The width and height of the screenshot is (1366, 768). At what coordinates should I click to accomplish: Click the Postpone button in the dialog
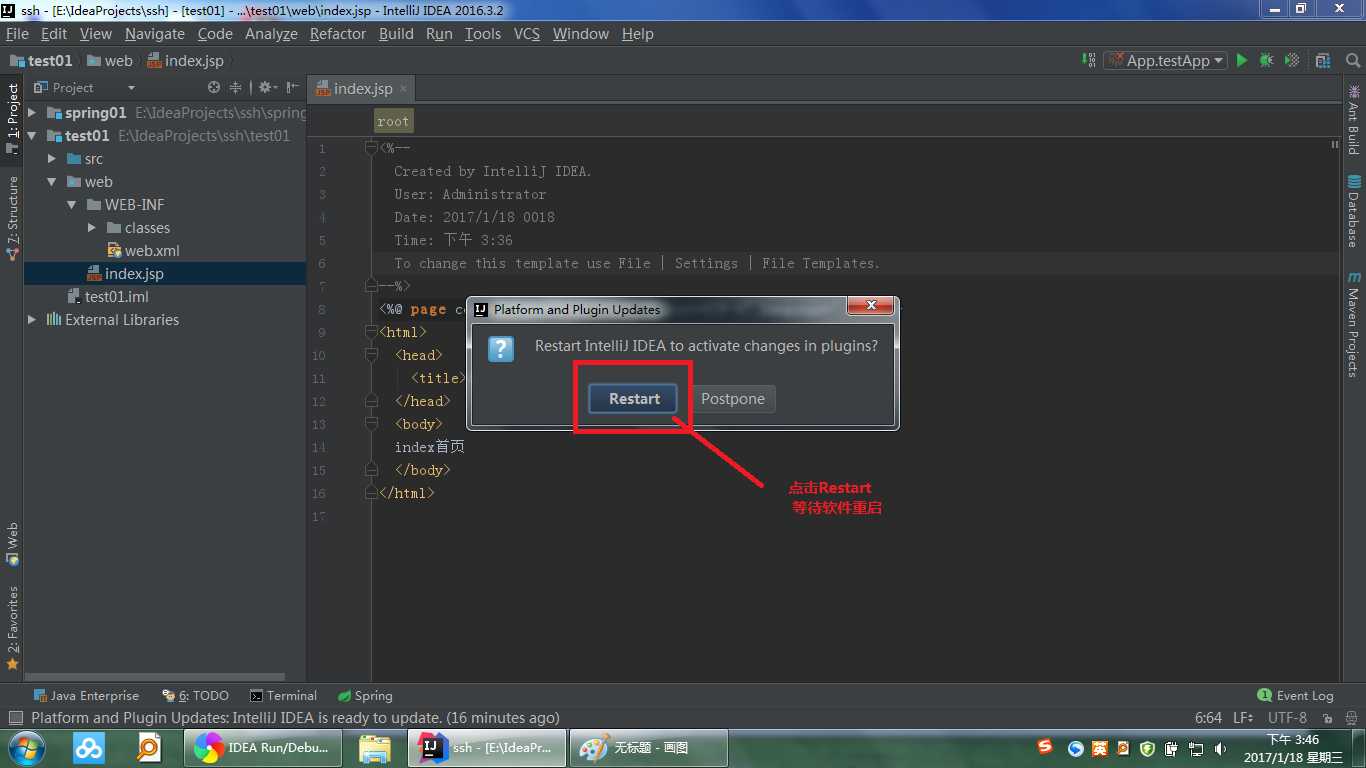pos(732,398)
